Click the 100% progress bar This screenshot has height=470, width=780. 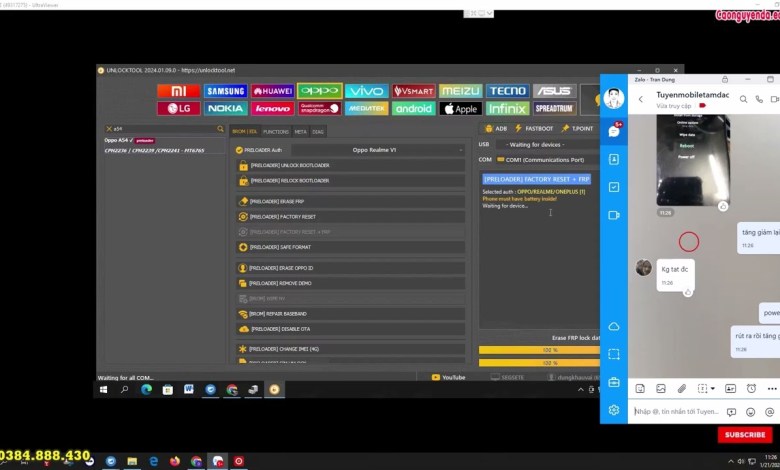click(x=538, y=350)
